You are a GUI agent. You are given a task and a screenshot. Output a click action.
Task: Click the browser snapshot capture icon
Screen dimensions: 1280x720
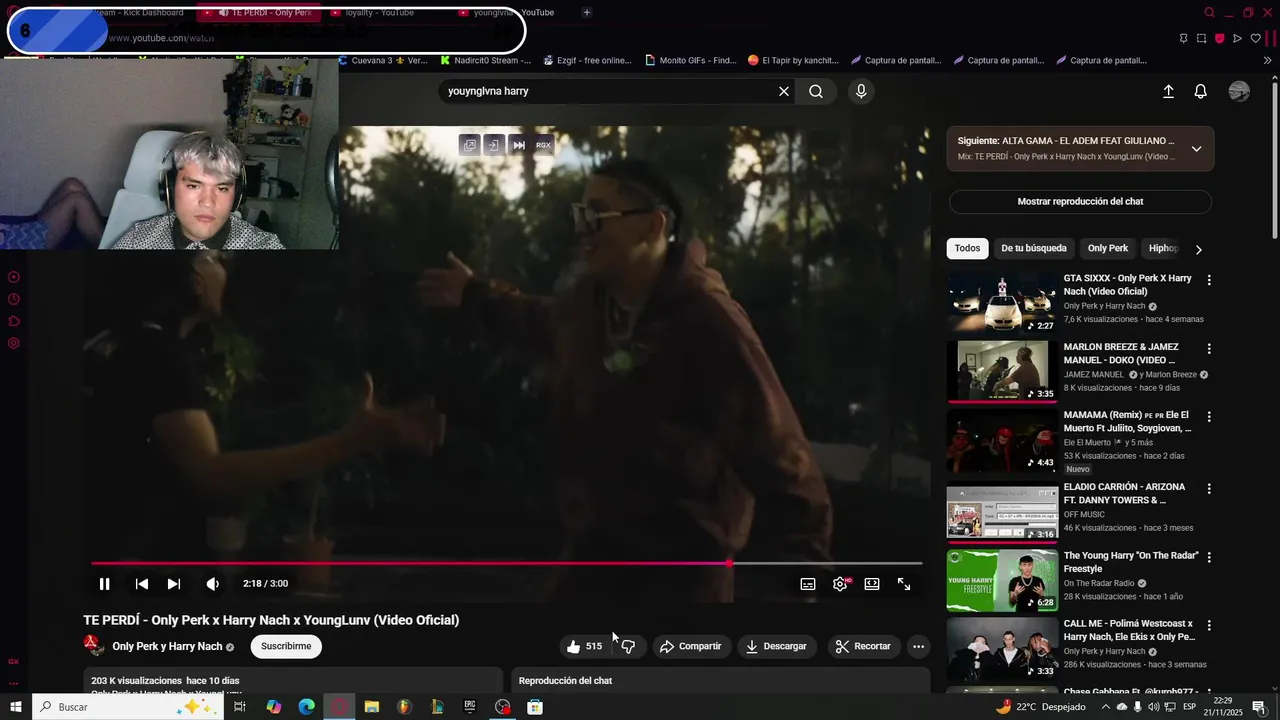(1201, 38)
